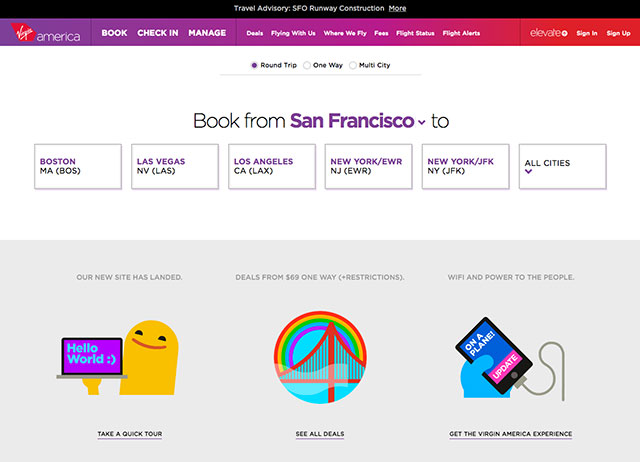Click See All Deals link
The width and height of the screenshot is (640, 462).
(x=320, y=434)
